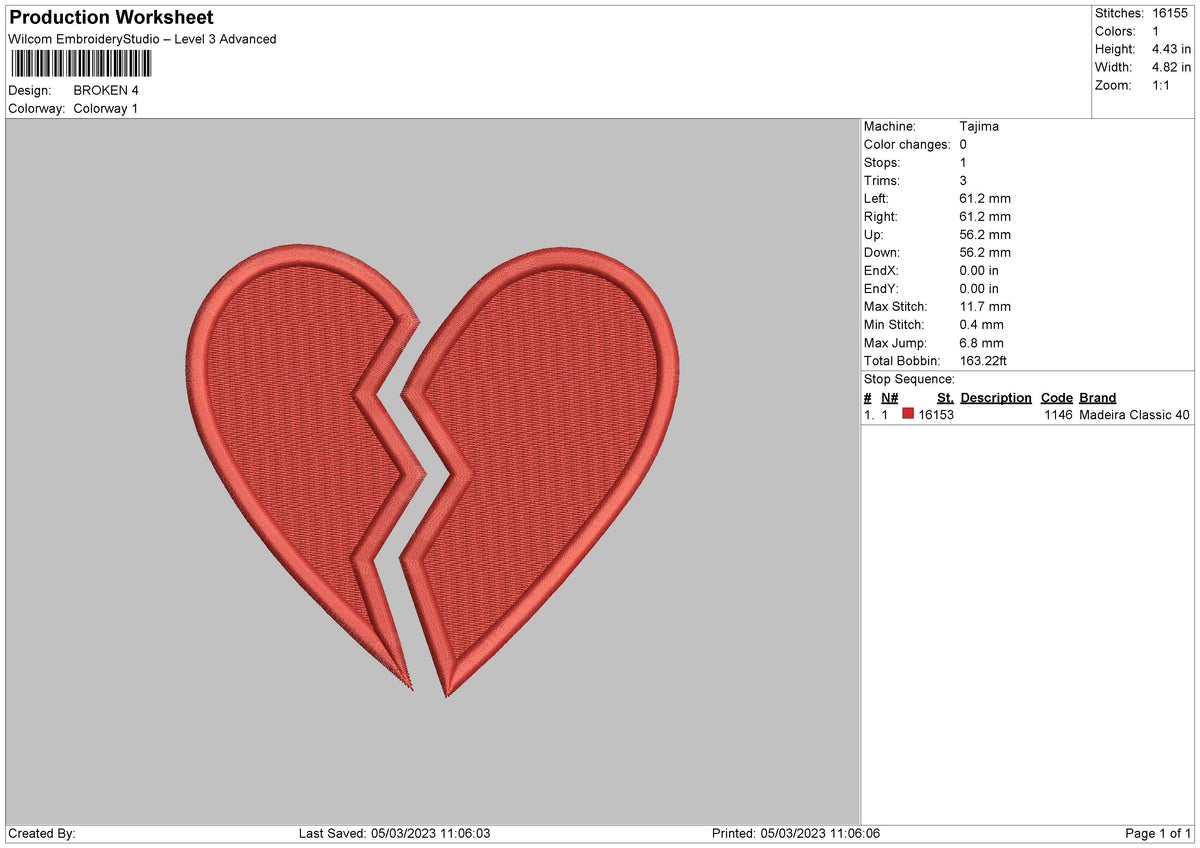Select the Tajima machine value
Viewport: 1200px width, 848px height.
coord(978,126)
